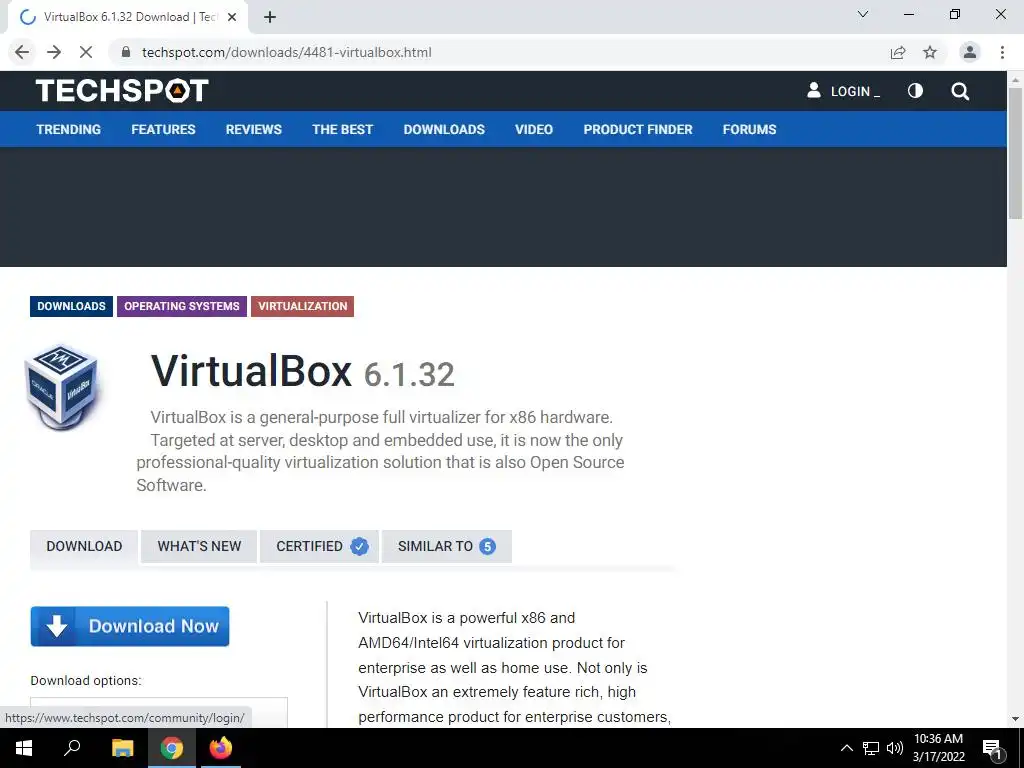
Task: Click the VirtualBox cube logo
Action: click(x=62, y=386)
